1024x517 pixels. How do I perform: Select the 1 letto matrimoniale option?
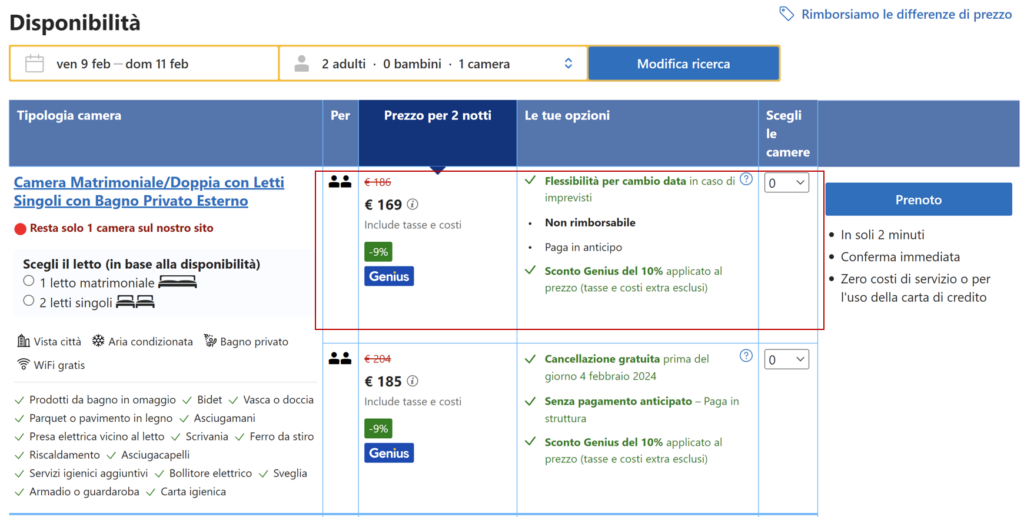coord(29,282)
